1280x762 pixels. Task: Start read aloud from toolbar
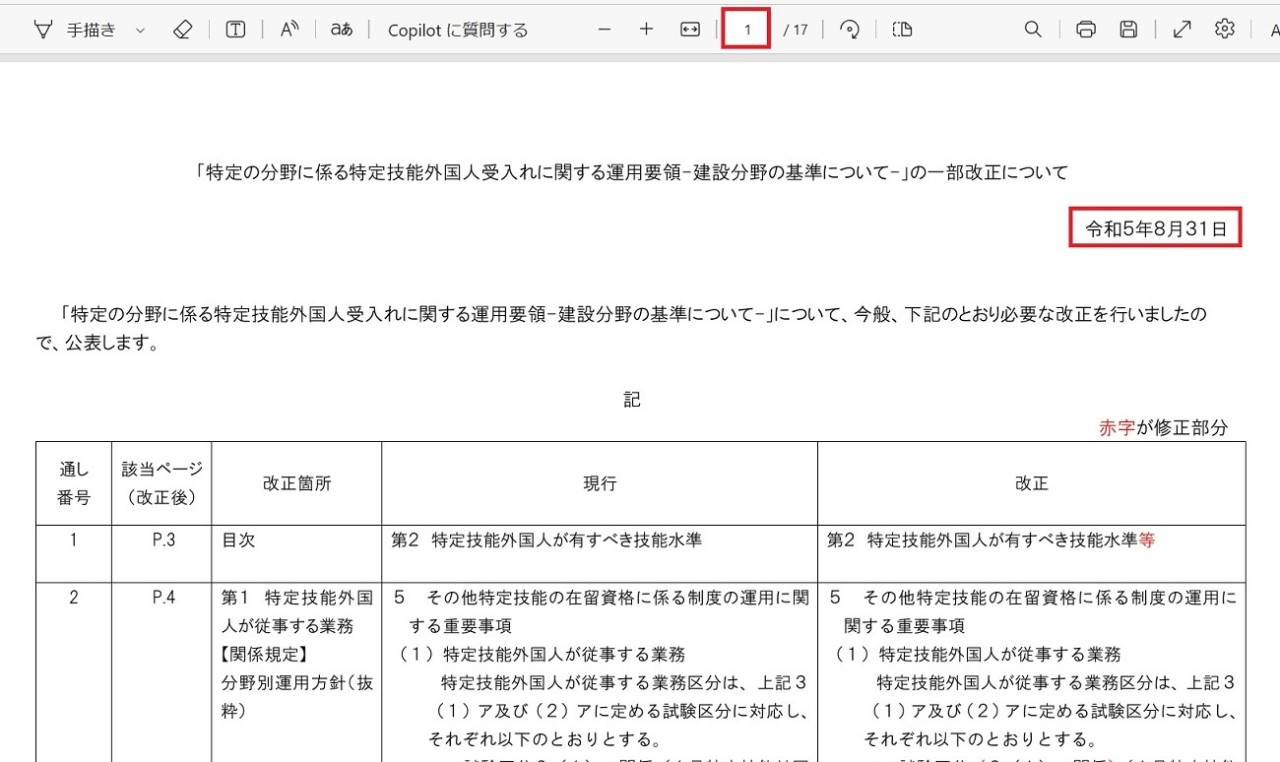pyautogui.click(x=289, y=30)
